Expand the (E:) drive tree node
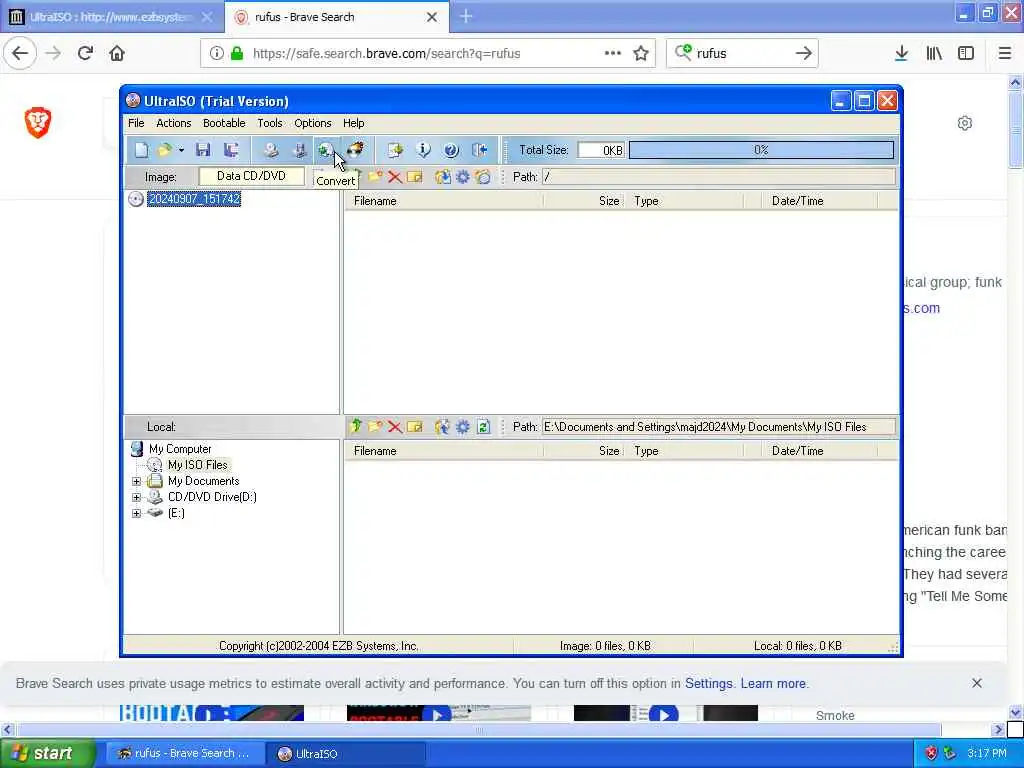Viewport: 1024px width, 768px height. click(x=136, y=513)
